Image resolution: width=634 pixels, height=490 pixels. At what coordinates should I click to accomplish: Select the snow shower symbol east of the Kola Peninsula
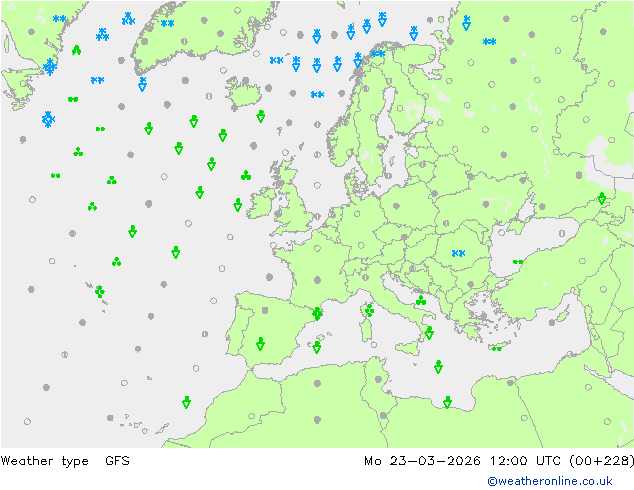pos(466,23)
